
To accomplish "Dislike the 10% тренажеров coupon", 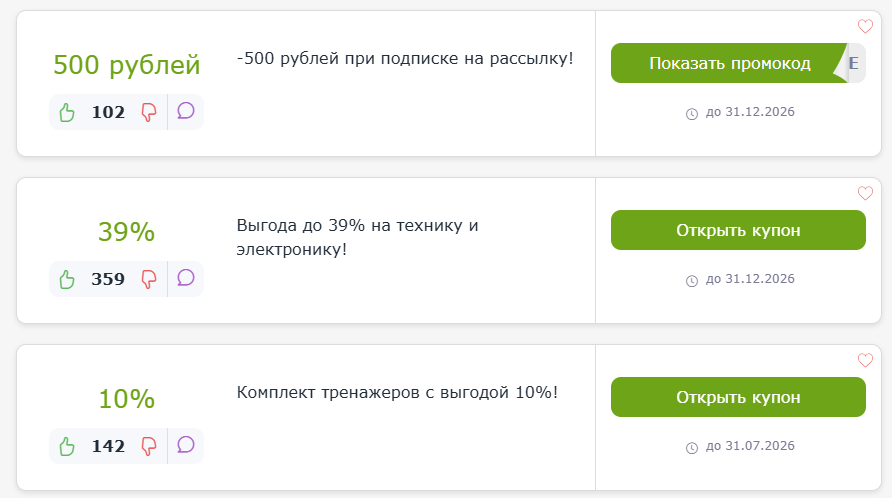I will tap(149, 446).
